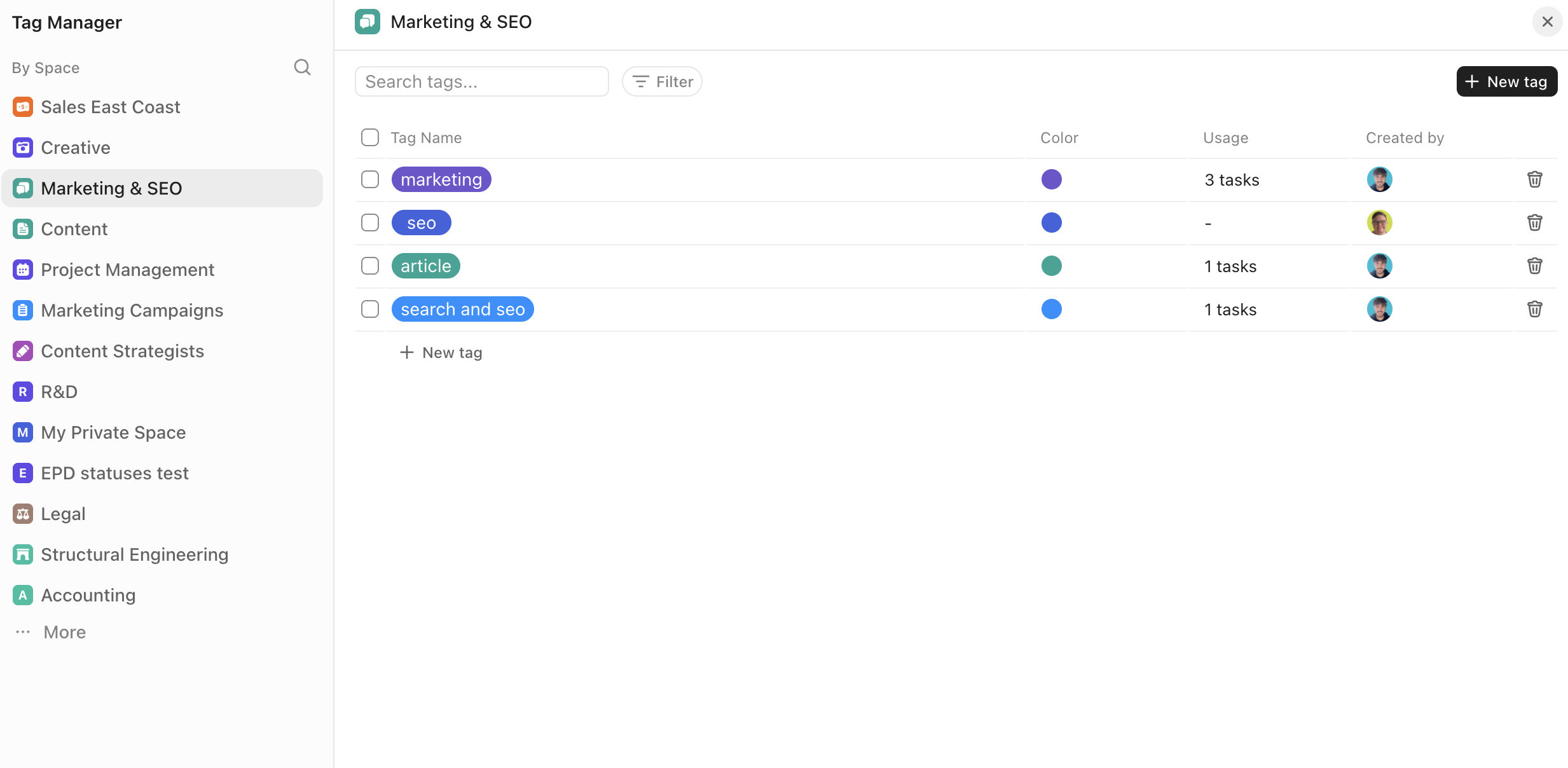Image resolution: width=1568 pixels, height=768 pixels.
Task: Click the Marketing & SEO header icon
Action: (368, 22)
